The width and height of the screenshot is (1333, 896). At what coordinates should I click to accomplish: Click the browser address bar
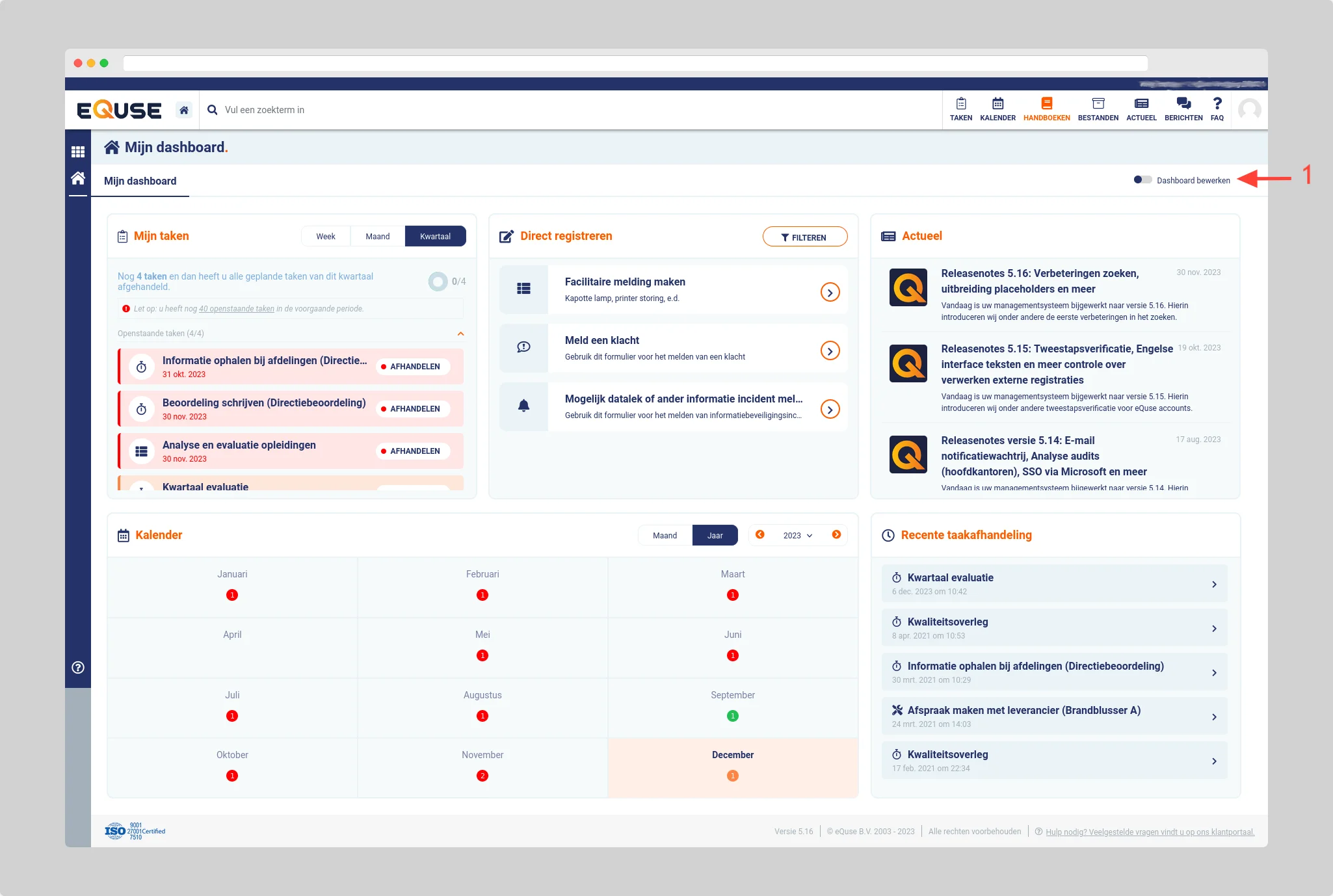coord(635,63)
